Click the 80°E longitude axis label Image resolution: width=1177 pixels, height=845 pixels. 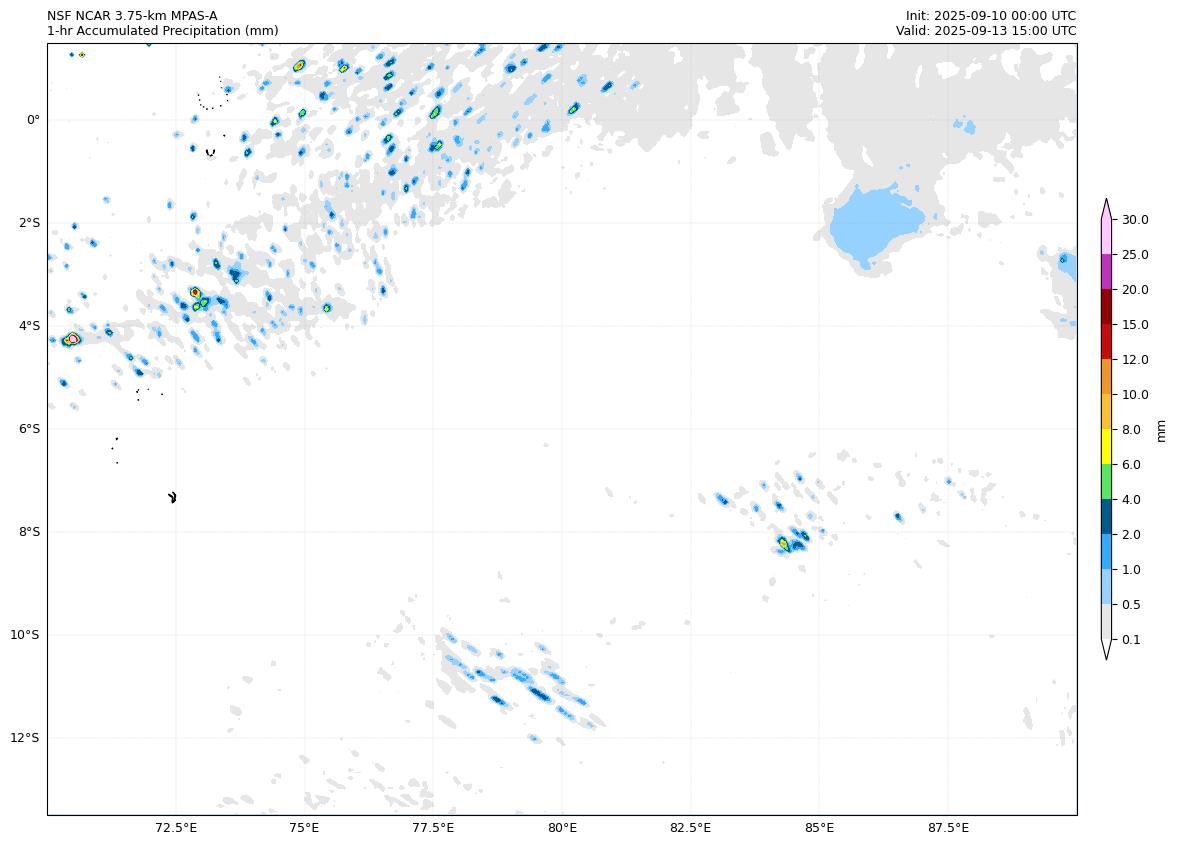(562, 828)
